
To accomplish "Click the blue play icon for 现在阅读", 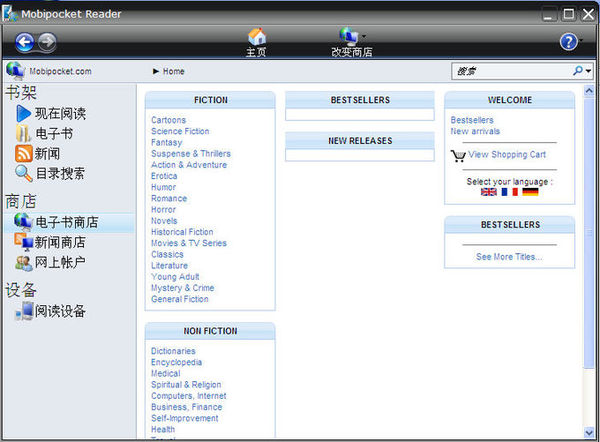I will pos(23,113).
